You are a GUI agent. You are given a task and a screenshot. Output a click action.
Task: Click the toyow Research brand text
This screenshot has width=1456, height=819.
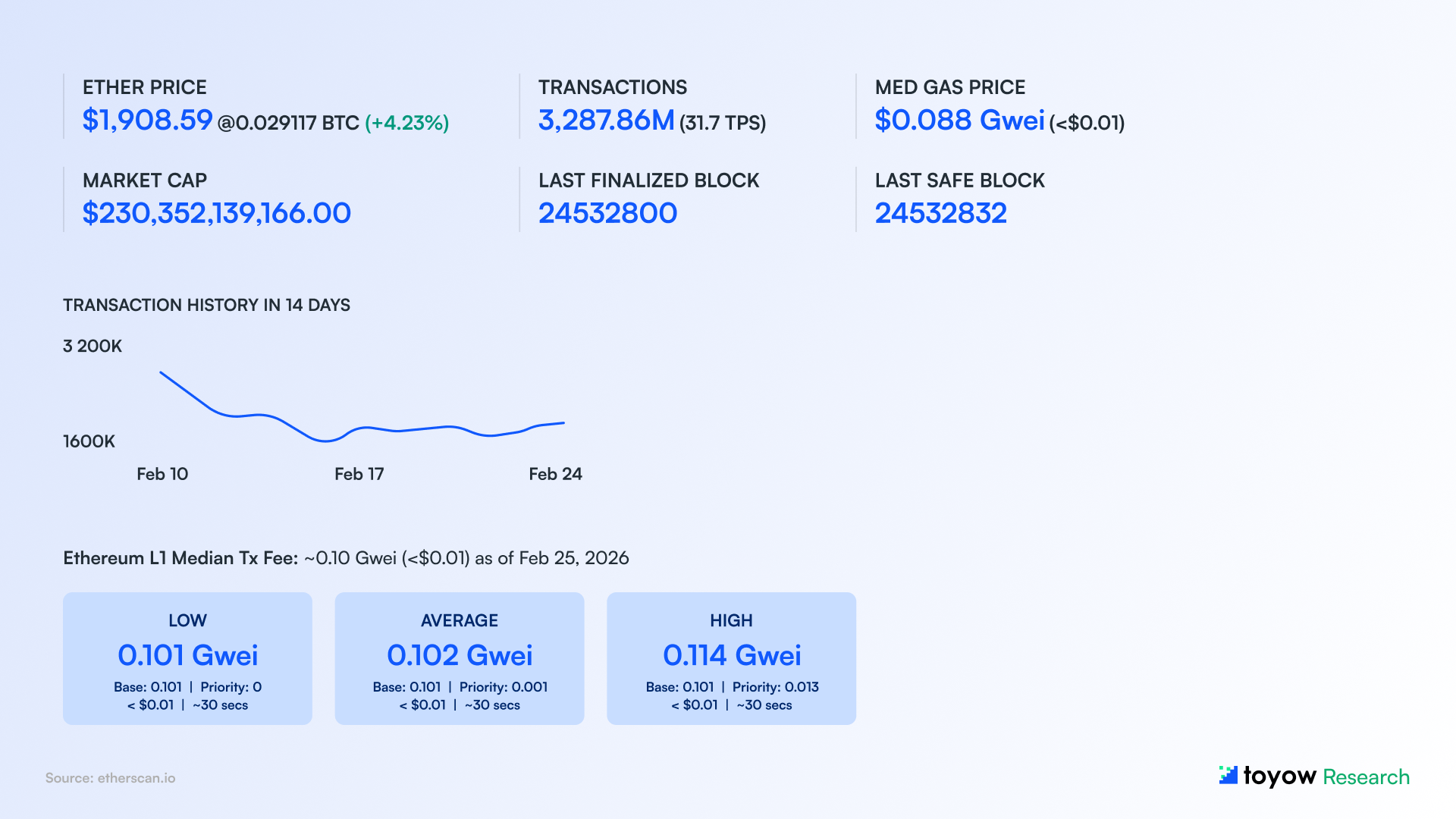tap(1326, 777)
